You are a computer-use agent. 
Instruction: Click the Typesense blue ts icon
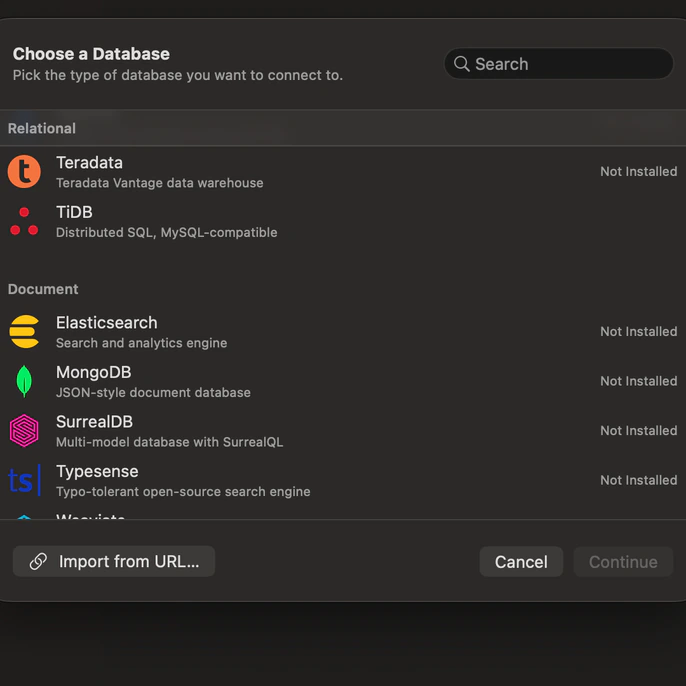click(x=24, y=480)
